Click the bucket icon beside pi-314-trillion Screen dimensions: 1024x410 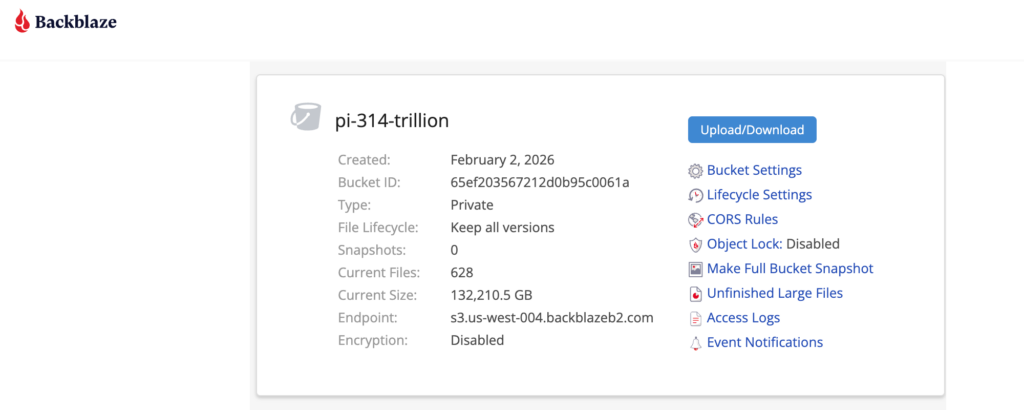tap(305, 117)
